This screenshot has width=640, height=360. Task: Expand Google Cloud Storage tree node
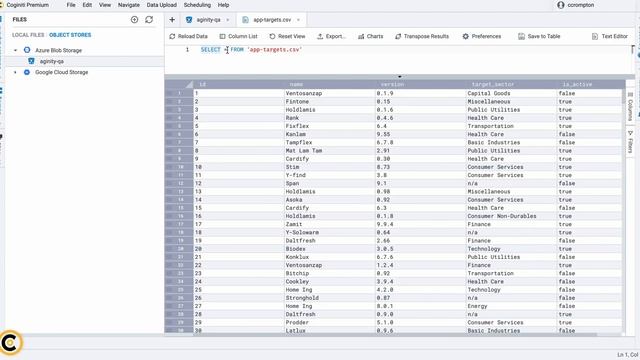click(16, 72)
